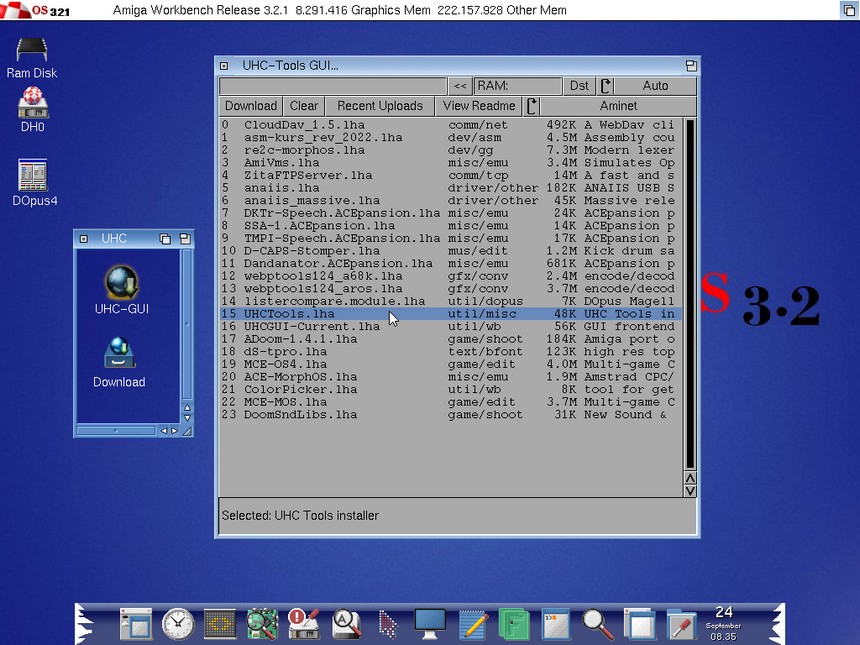The width and height of the screenshot is (860, 645).
Task: Cycle the Aminet source selector
Action: [610, 106]
